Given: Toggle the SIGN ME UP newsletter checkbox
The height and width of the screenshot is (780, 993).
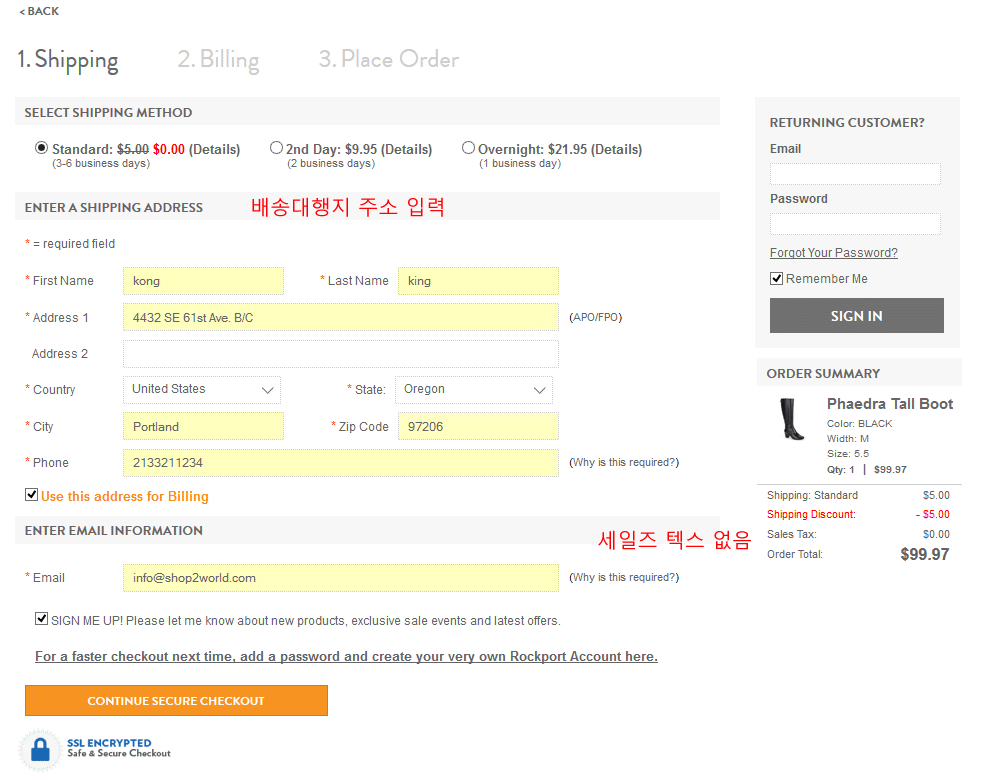Looking at the screenshot, I should 42,619.
